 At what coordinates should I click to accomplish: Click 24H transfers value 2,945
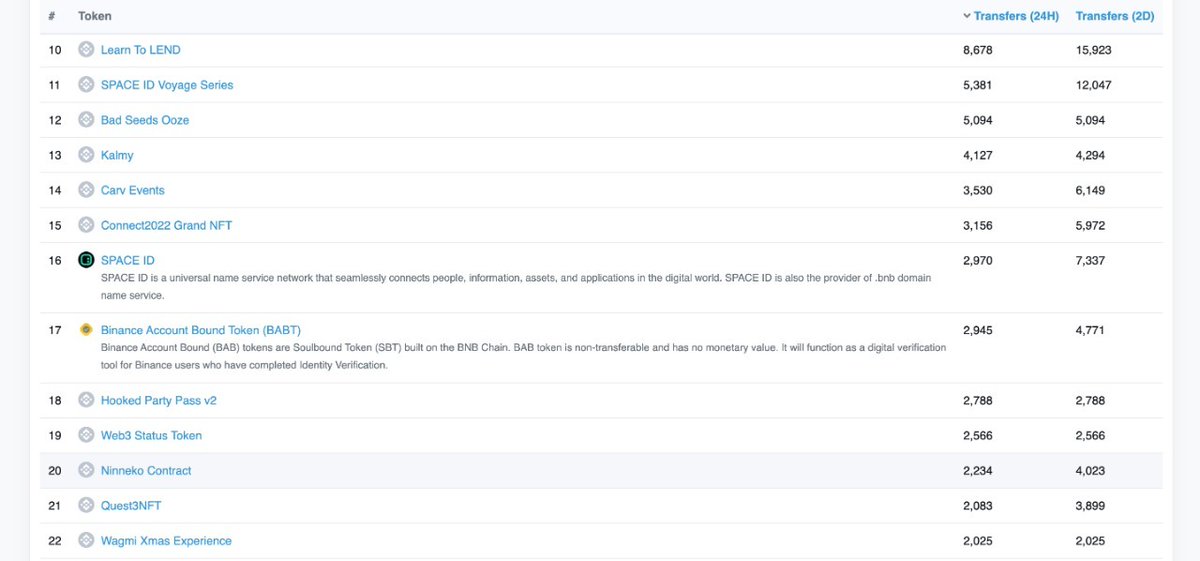pyautogui.click(x=978, y=330)
